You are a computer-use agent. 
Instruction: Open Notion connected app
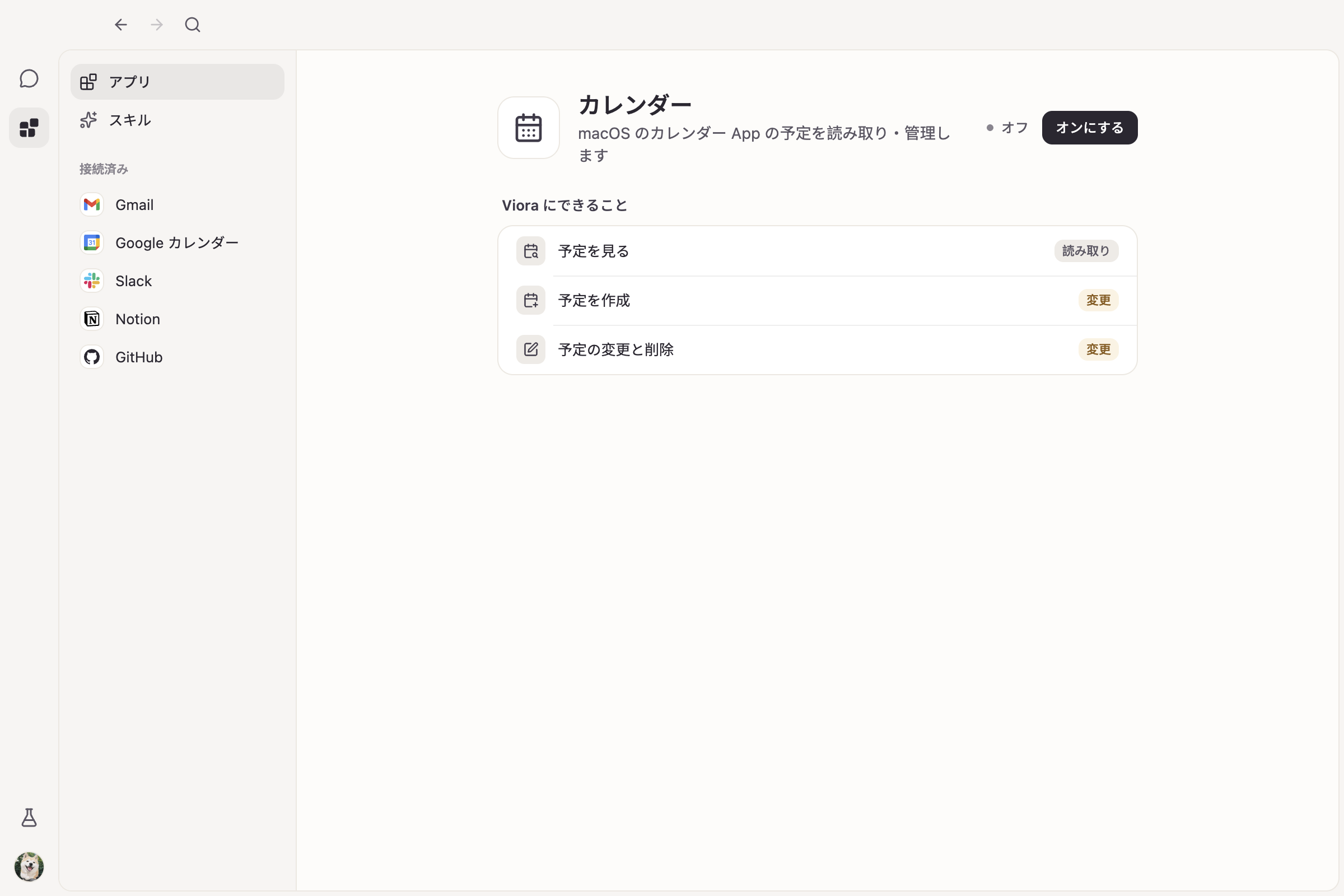pyautogui.click(x=177, y=319)
